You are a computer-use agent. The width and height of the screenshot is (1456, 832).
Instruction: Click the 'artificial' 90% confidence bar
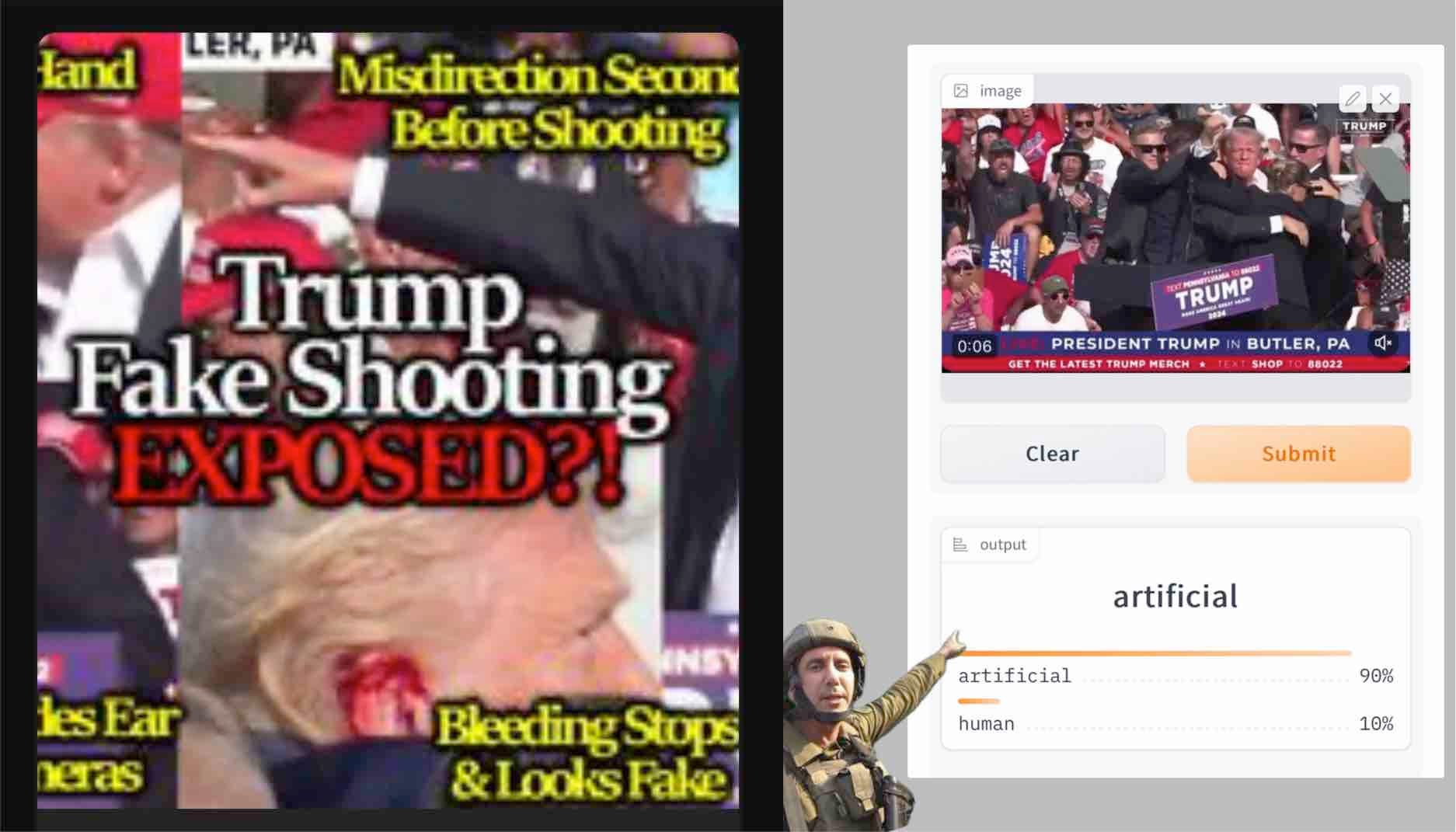(x=1155, y=653)
